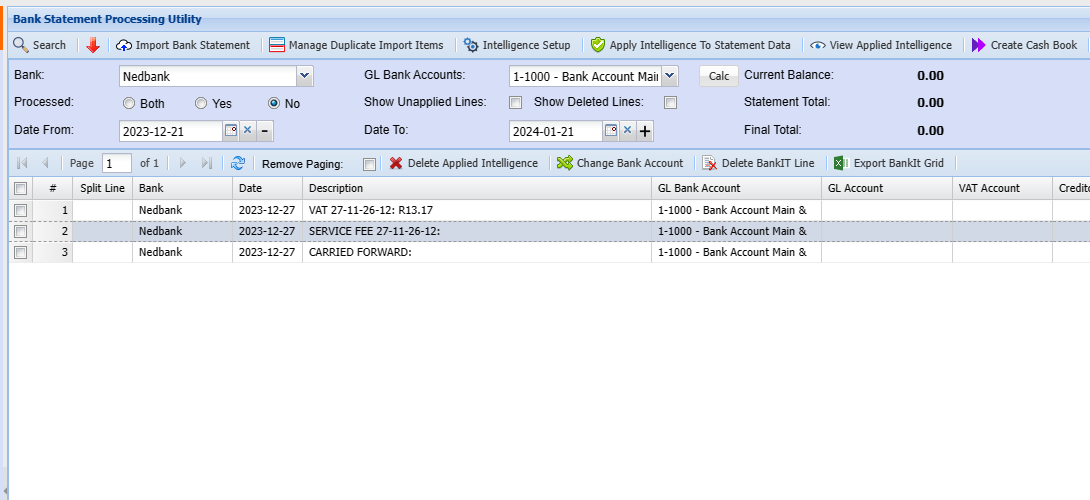
Task: Tick the select-all header checkbox
Action: 21,188
